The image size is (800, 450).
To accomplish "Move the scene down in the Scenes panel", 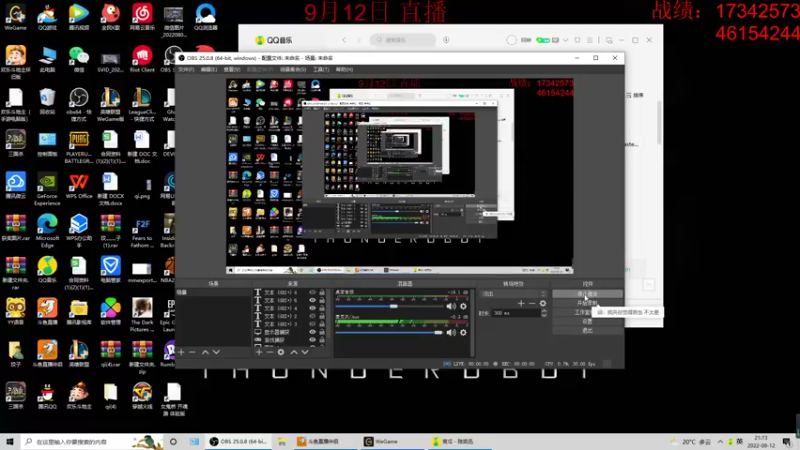I will coord(216,352).
